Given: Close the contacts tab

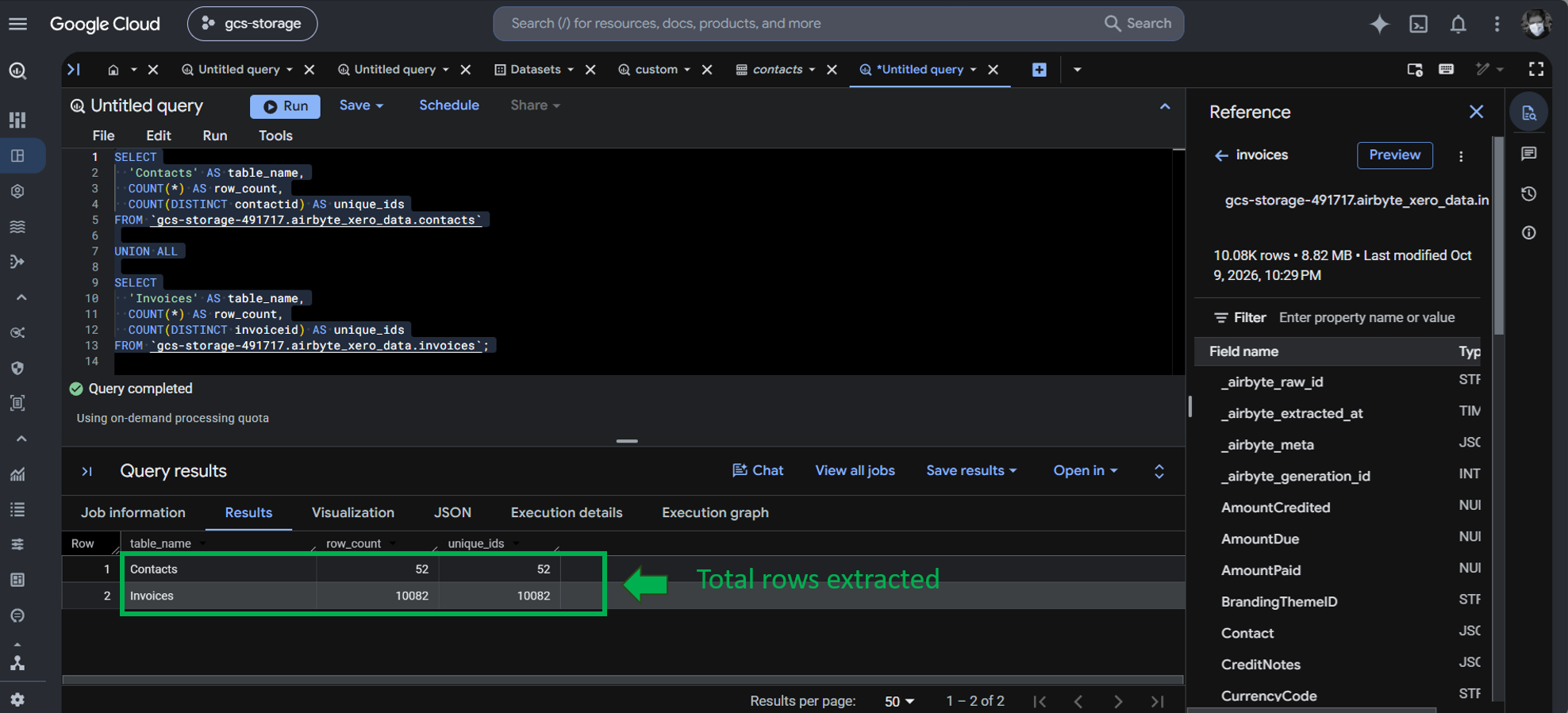Looking at the screenshot, I should [x=832, y=70].
